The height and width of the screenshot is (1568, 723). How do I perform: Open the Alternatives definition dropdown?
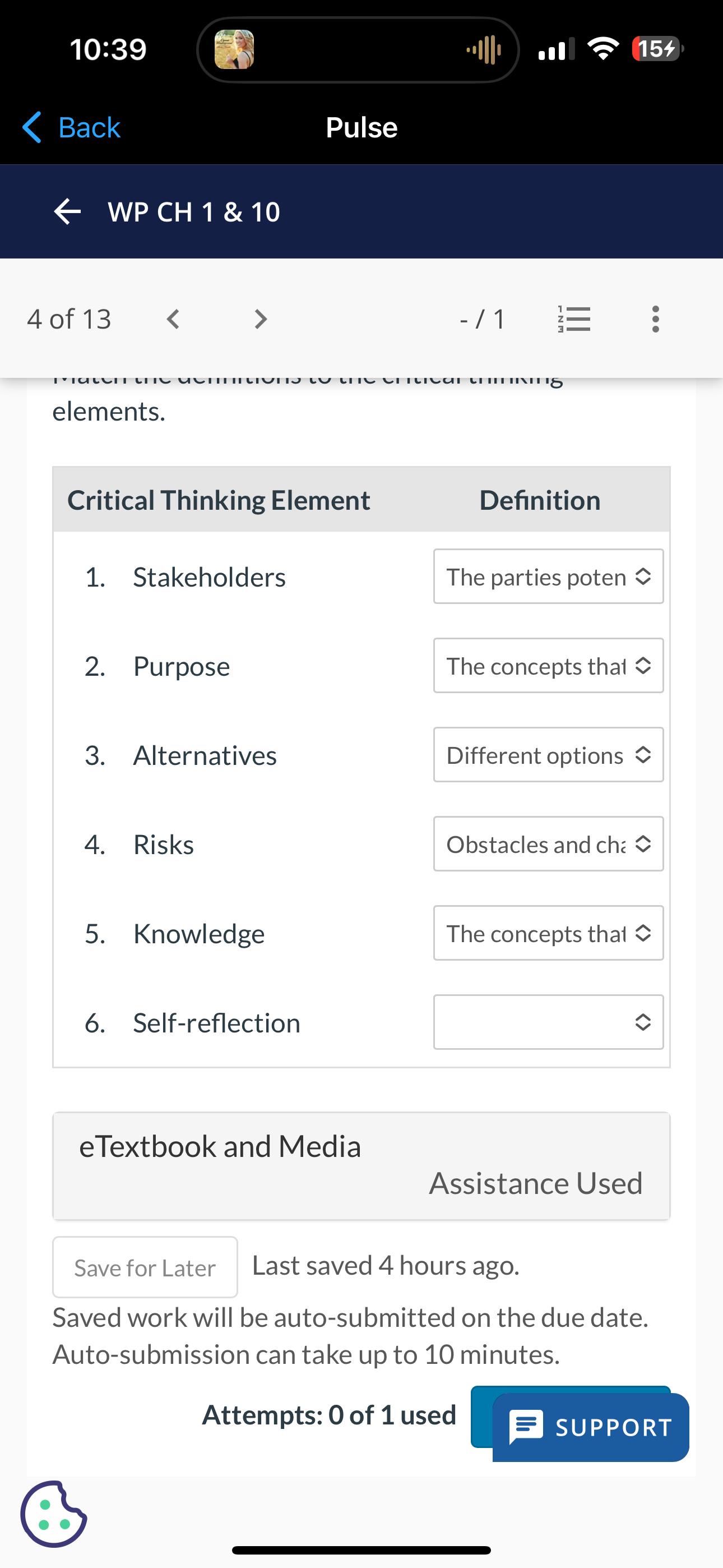pyautogui.click(x=548, y=755)
